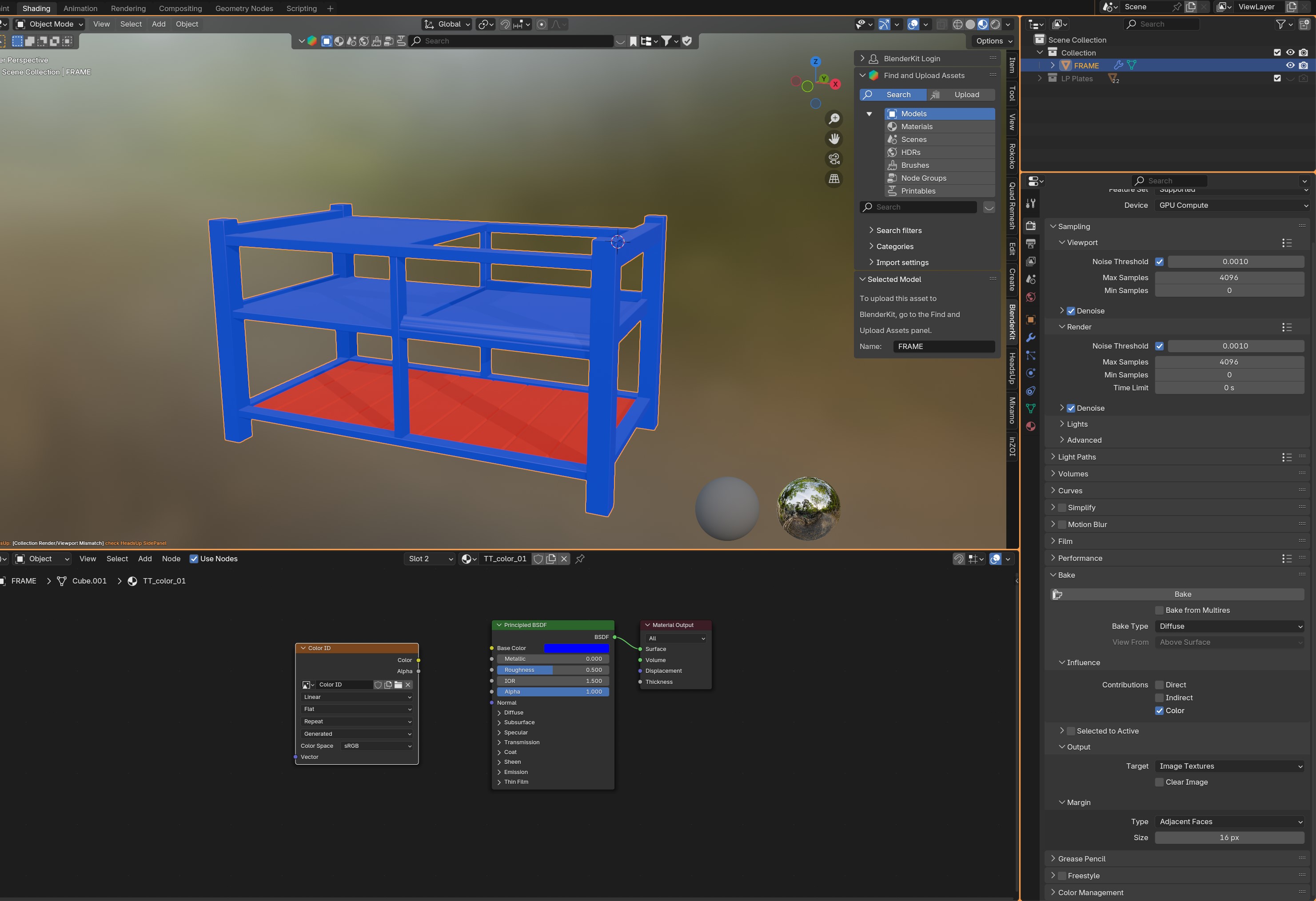Open the Scene properties tab
This screenshot has height=901, width=1316.
pyautogui.click(x=1031, y=280)
